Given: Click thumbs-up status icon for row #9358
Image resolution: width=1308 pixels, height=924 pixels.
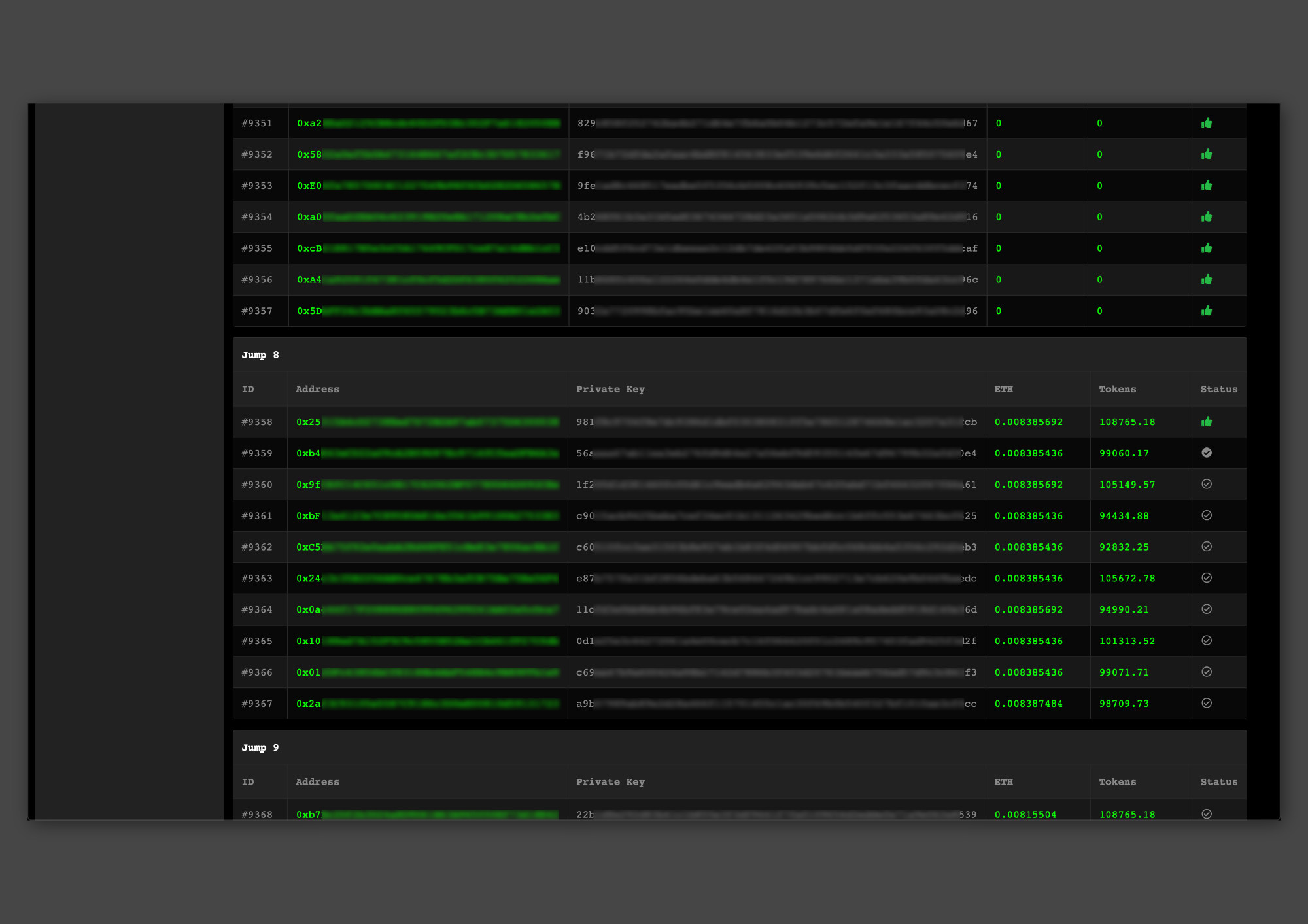Looking at the screenshot, I should coord(1207,422).
